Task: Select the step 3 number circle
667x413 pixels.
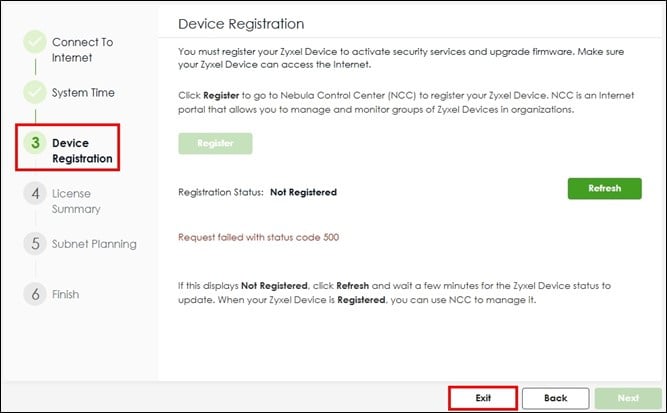Action: [35, 142]
